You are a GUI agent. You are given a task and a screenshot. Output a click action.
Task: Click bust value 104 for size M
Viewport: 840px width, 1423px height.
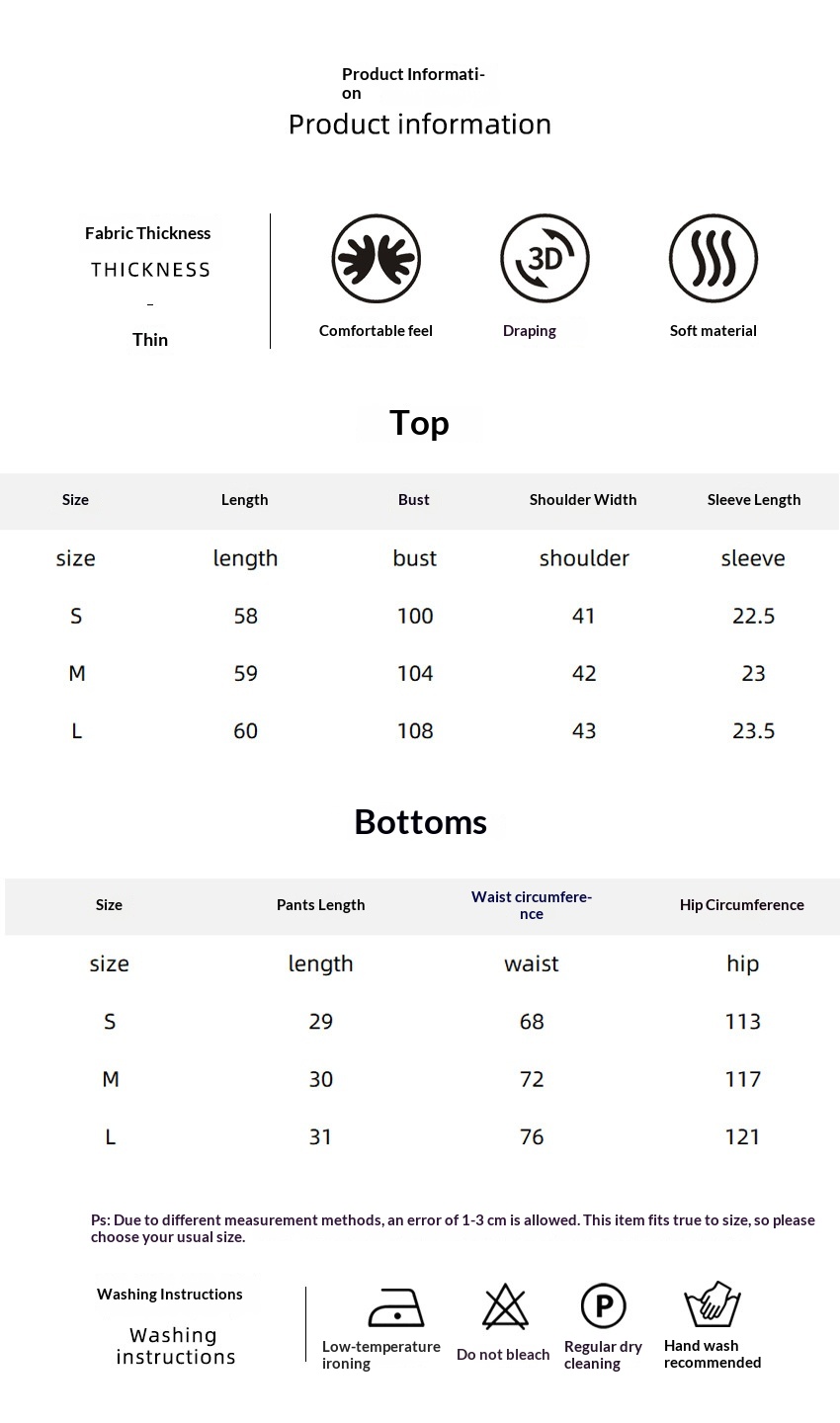(x=415, y=674)
